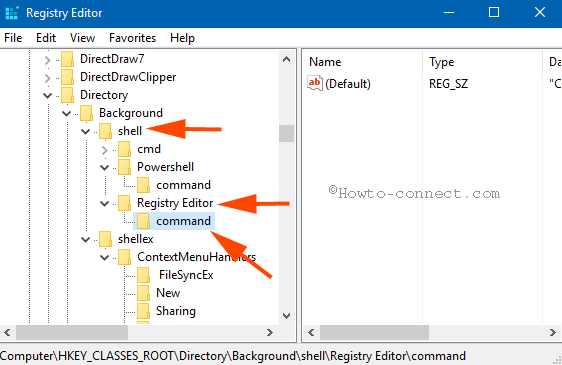Viewport: 562px width, 365px height.
Task: Click the tree pane scroll right arrow
Action: (x=270, y=332)
